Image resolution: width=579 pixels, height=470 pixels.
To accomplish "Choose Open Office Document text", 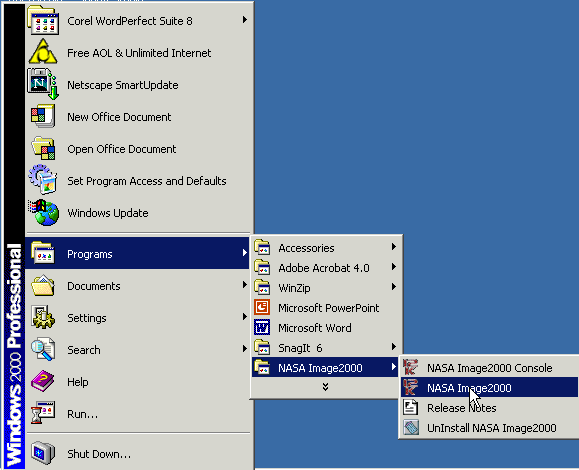I will tap(121, 149).
